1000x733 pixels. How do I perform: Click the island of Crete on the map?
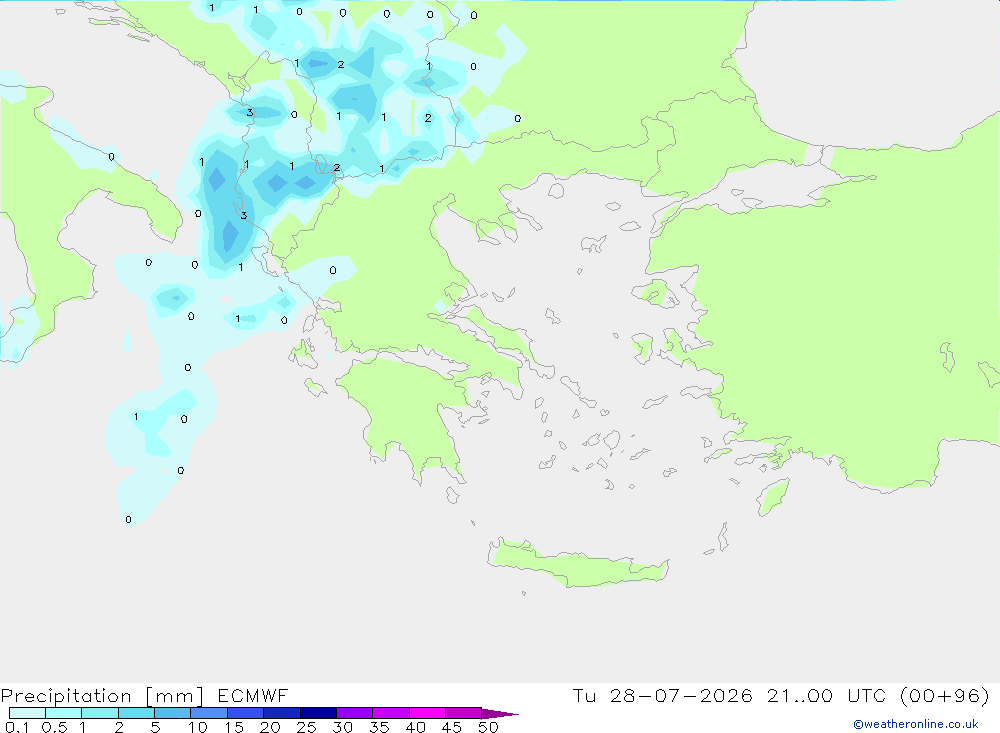[x=577, y=563]
